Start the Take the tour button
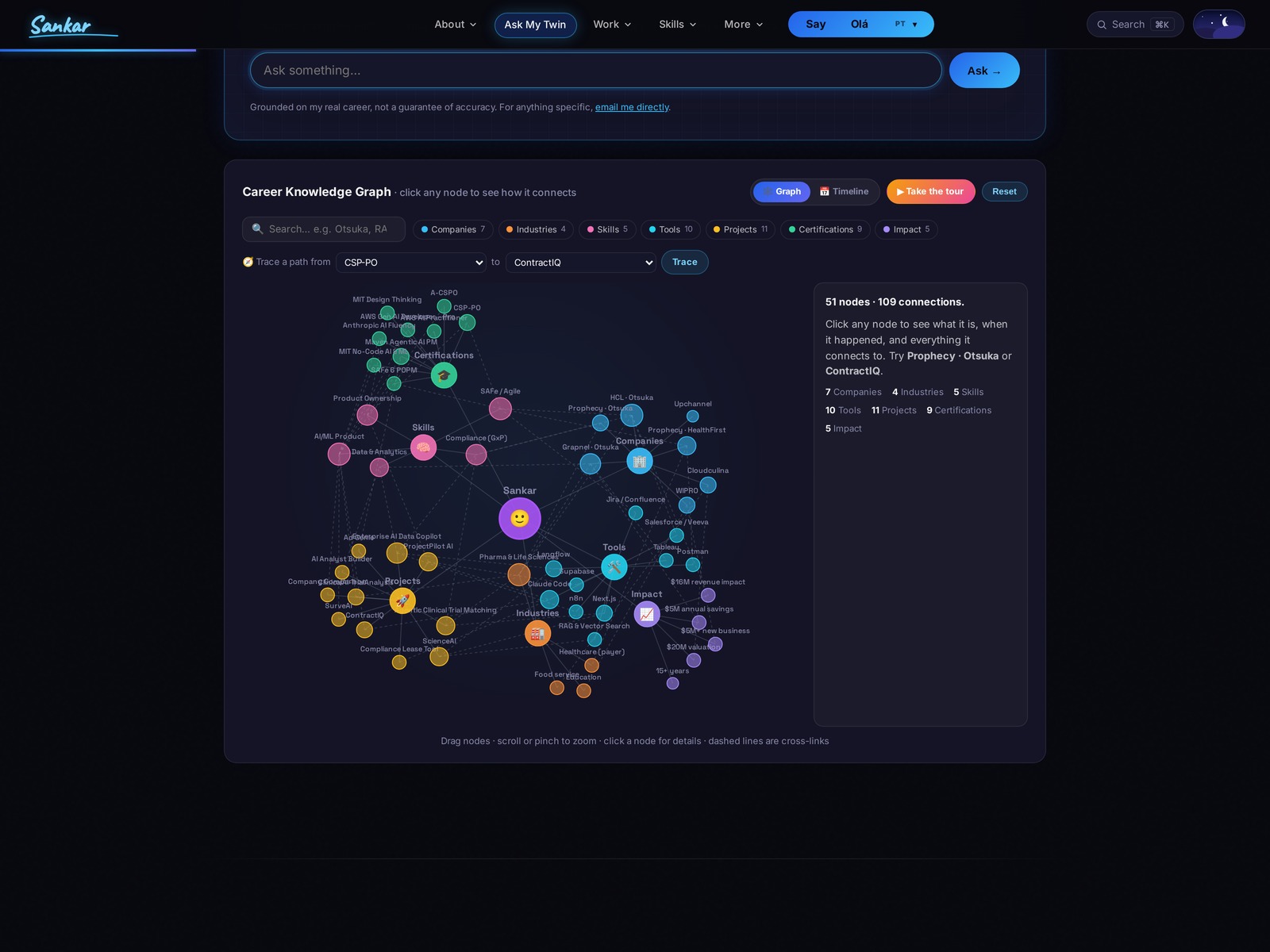 [x=930, y=192]
